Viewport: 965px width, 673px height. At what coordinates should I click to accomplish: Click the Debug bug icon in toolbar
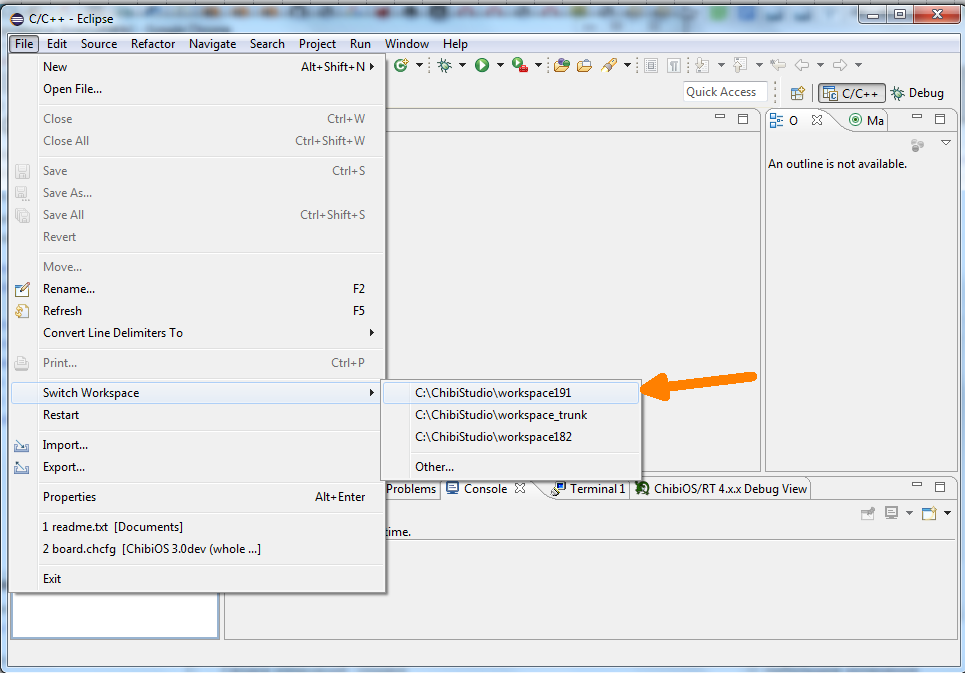tap(445, 66)
